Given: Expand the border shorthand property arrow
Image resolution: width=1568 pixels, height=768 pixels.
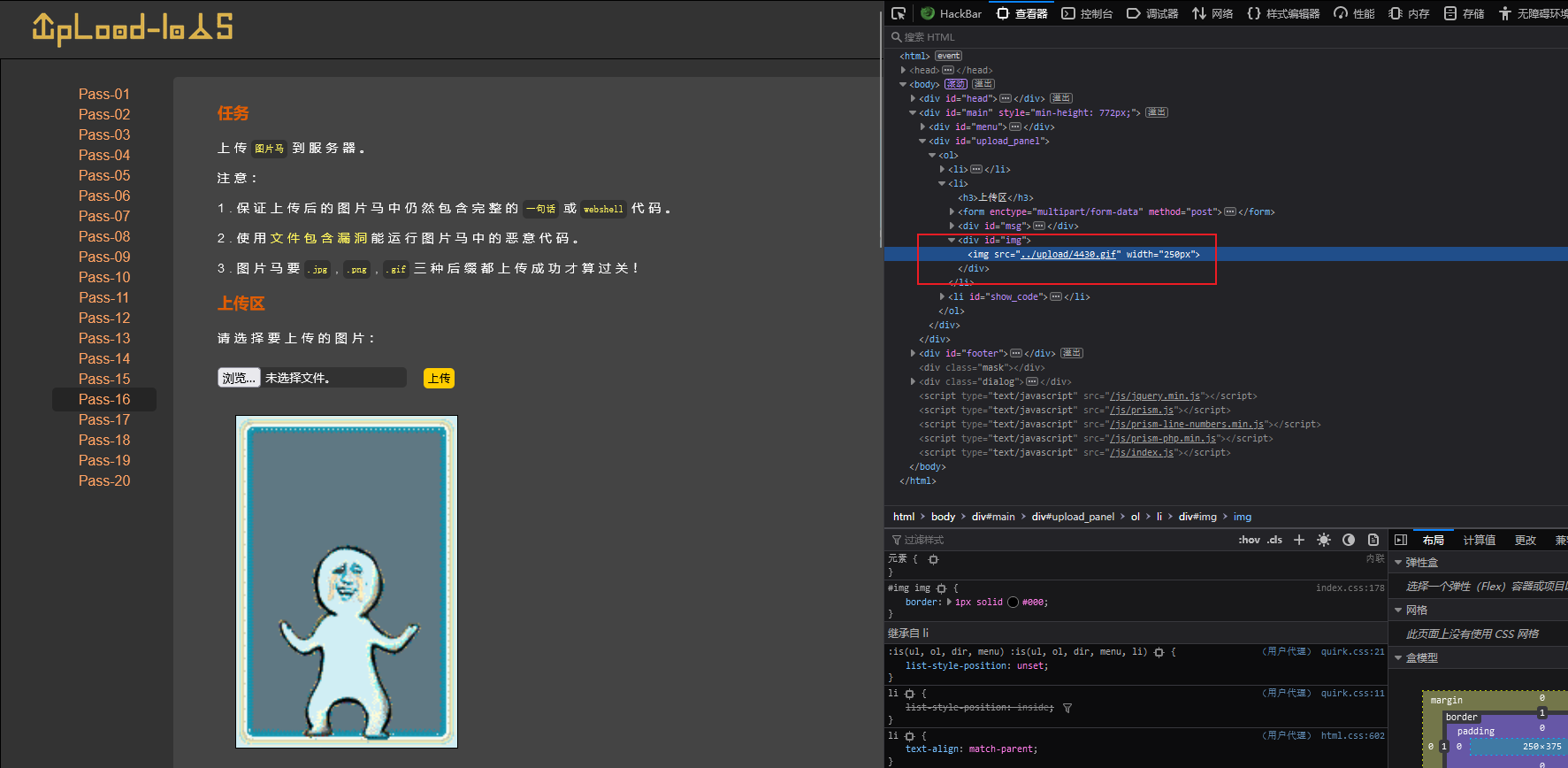Looking at the screenshot, I should click(x=949, y=603).
